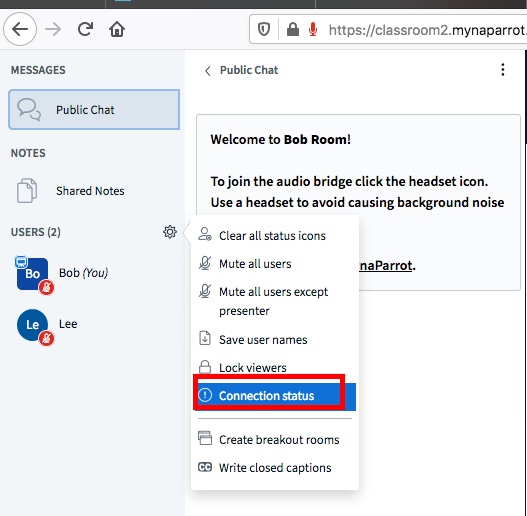Click the browser back arrow button

click(20, 29)
